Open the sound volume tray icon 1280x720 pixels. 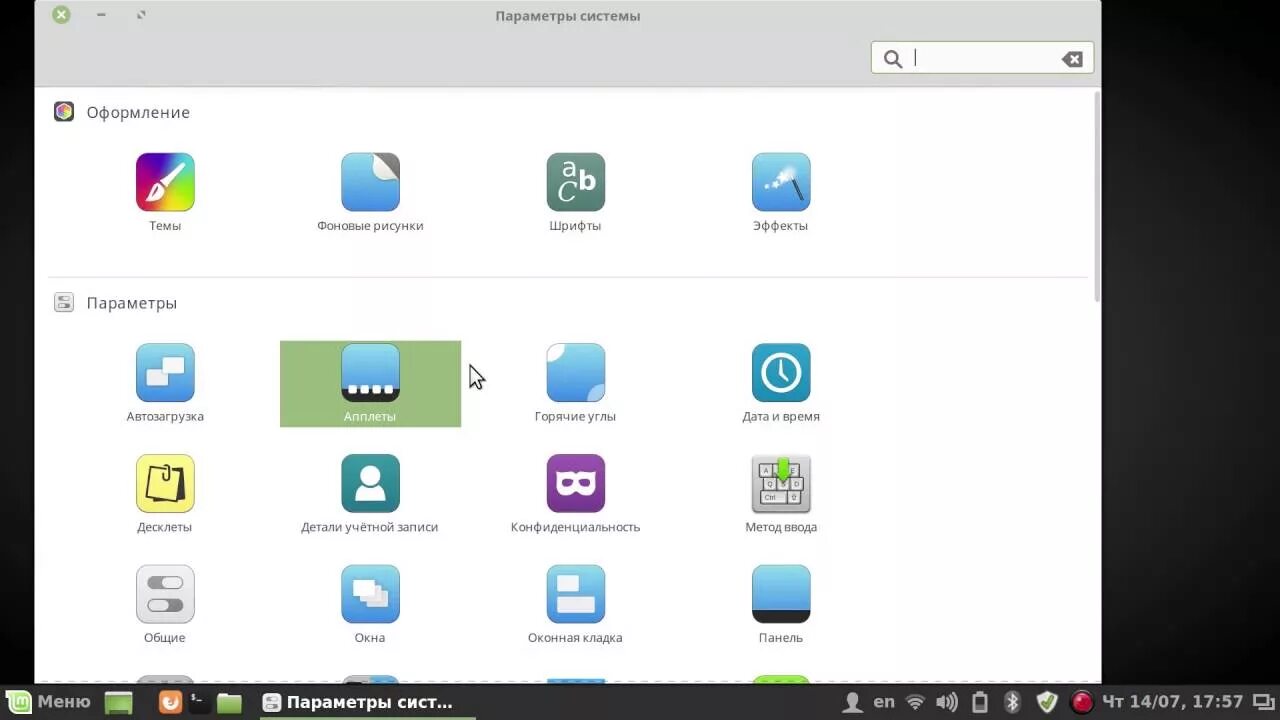pyautogui.click(x=946, y=703)
